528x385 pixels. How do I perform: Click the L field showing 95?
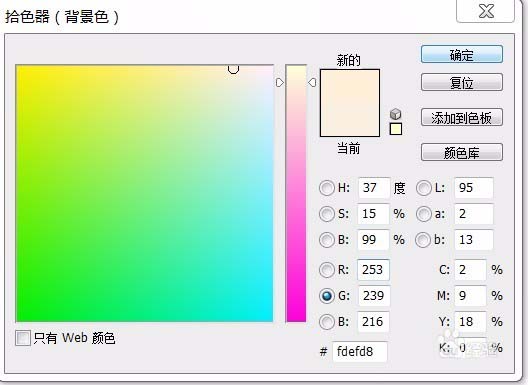coord(474,188)
